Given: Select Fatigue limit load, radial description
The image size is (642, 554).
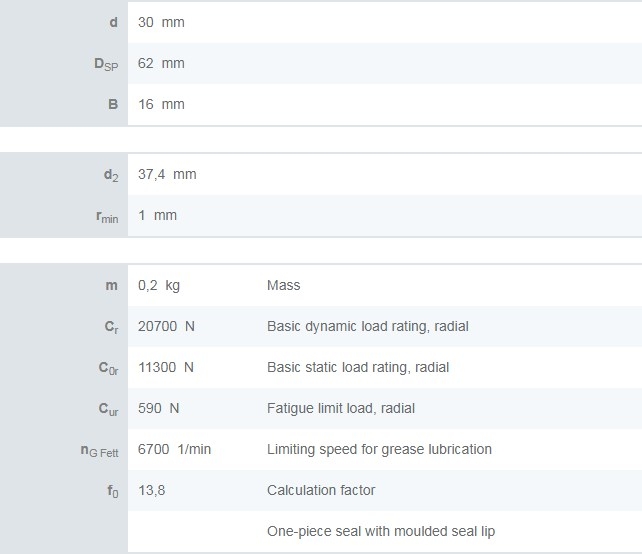Looking at the screenshot, I should pyautogui.click(x=340, y=408).
